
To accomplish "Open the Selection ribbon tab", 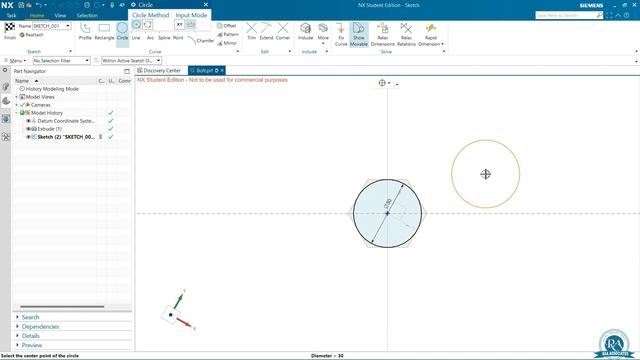I will tap(87, 16).
